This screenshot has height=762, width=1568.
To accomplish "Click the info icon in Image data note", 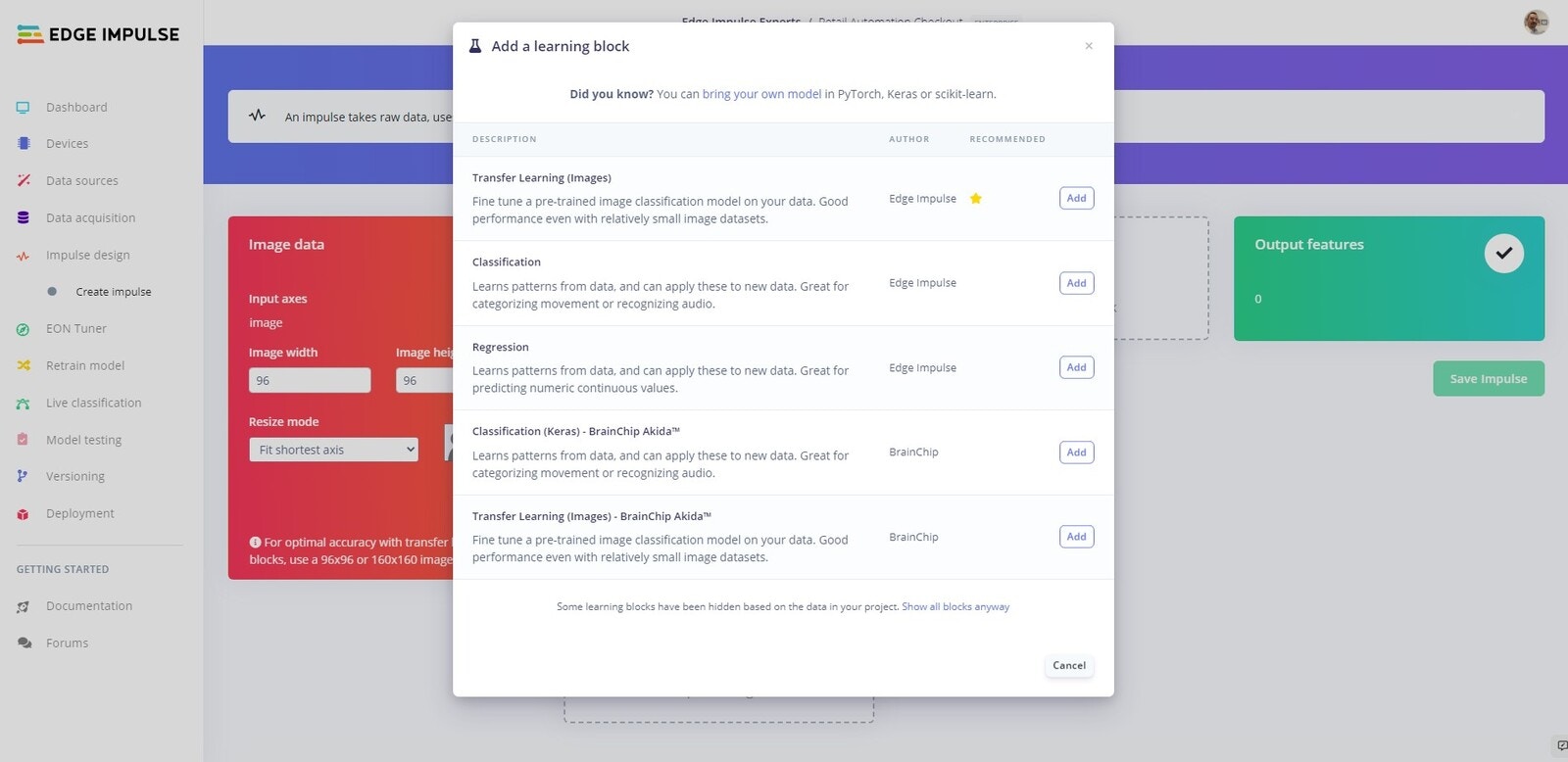I will coord(255,542).
